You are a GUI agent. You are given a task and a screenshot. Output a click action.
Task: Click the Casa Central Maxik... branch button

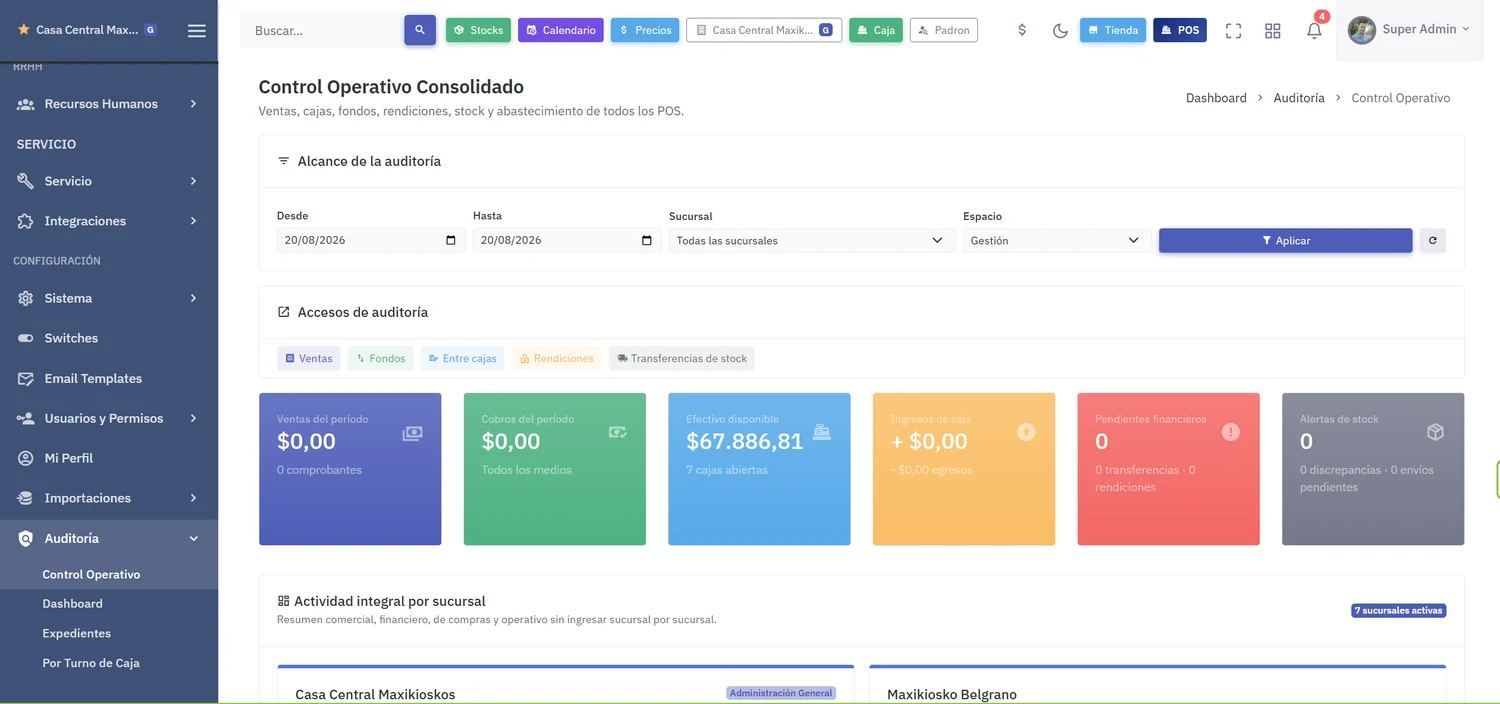pyautogui.click(x=764, y=30)
